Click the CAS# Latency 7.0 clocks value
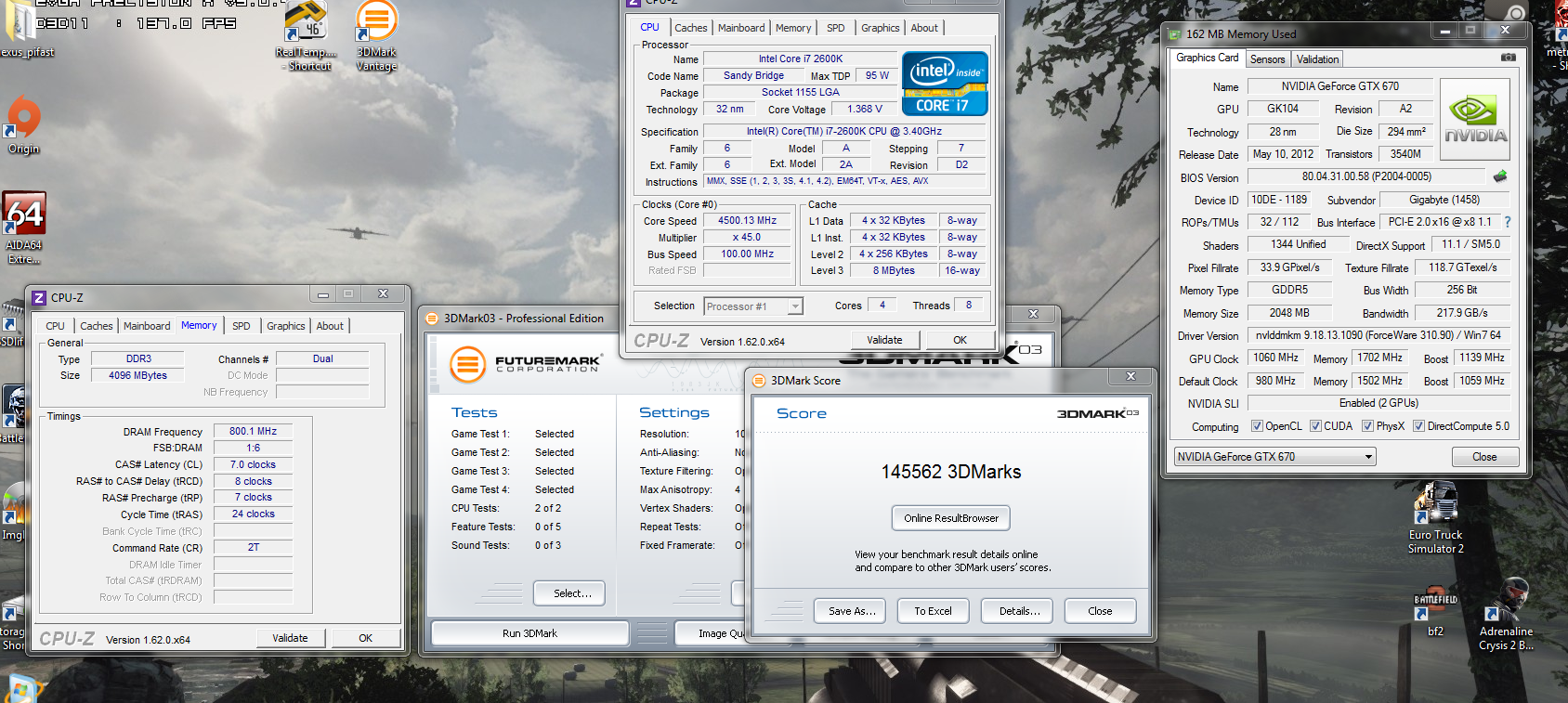Screen dimensions: 1568x703 click(254, 464)
